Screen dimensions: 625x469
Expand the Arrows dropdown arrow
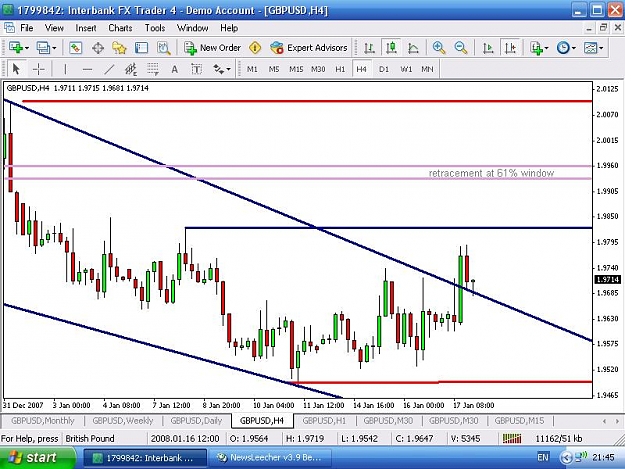(x=229, y=70)
